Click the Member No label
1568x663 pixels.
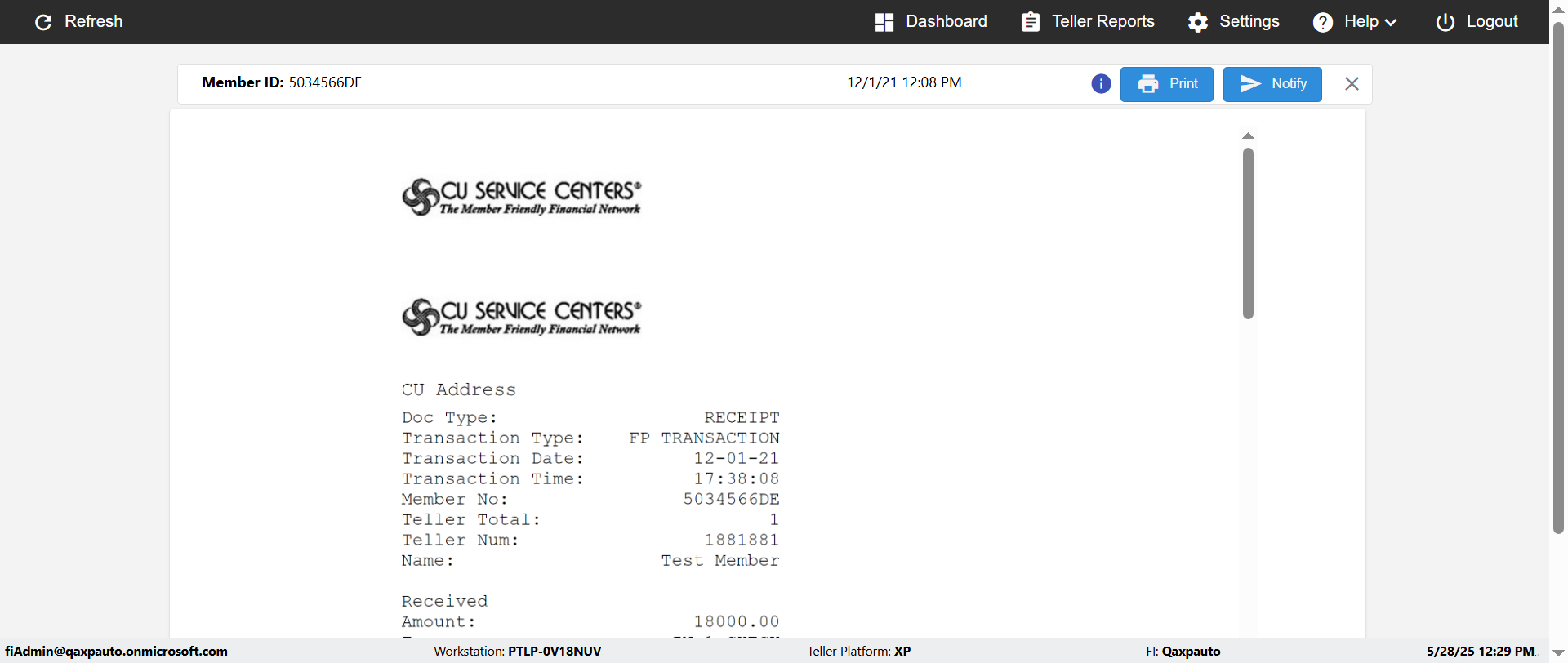(455, 499)
